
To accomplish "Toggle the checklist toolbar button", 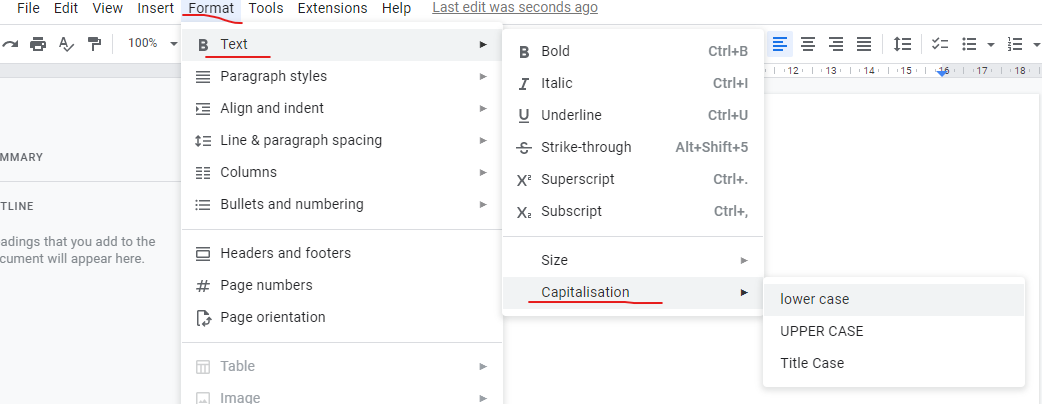I will point(940,44).
